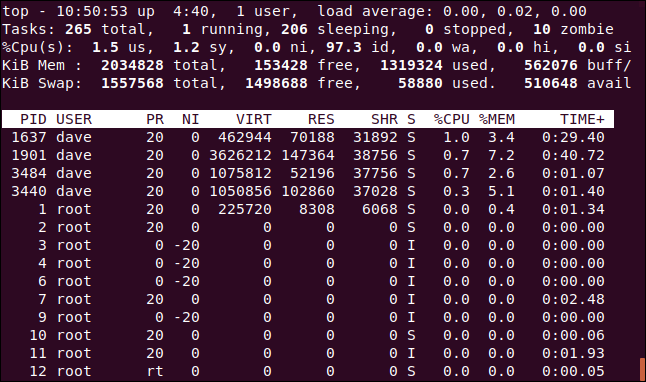Click the time value 0:40.72
646x382 pixels.
(x=573, y=155)
